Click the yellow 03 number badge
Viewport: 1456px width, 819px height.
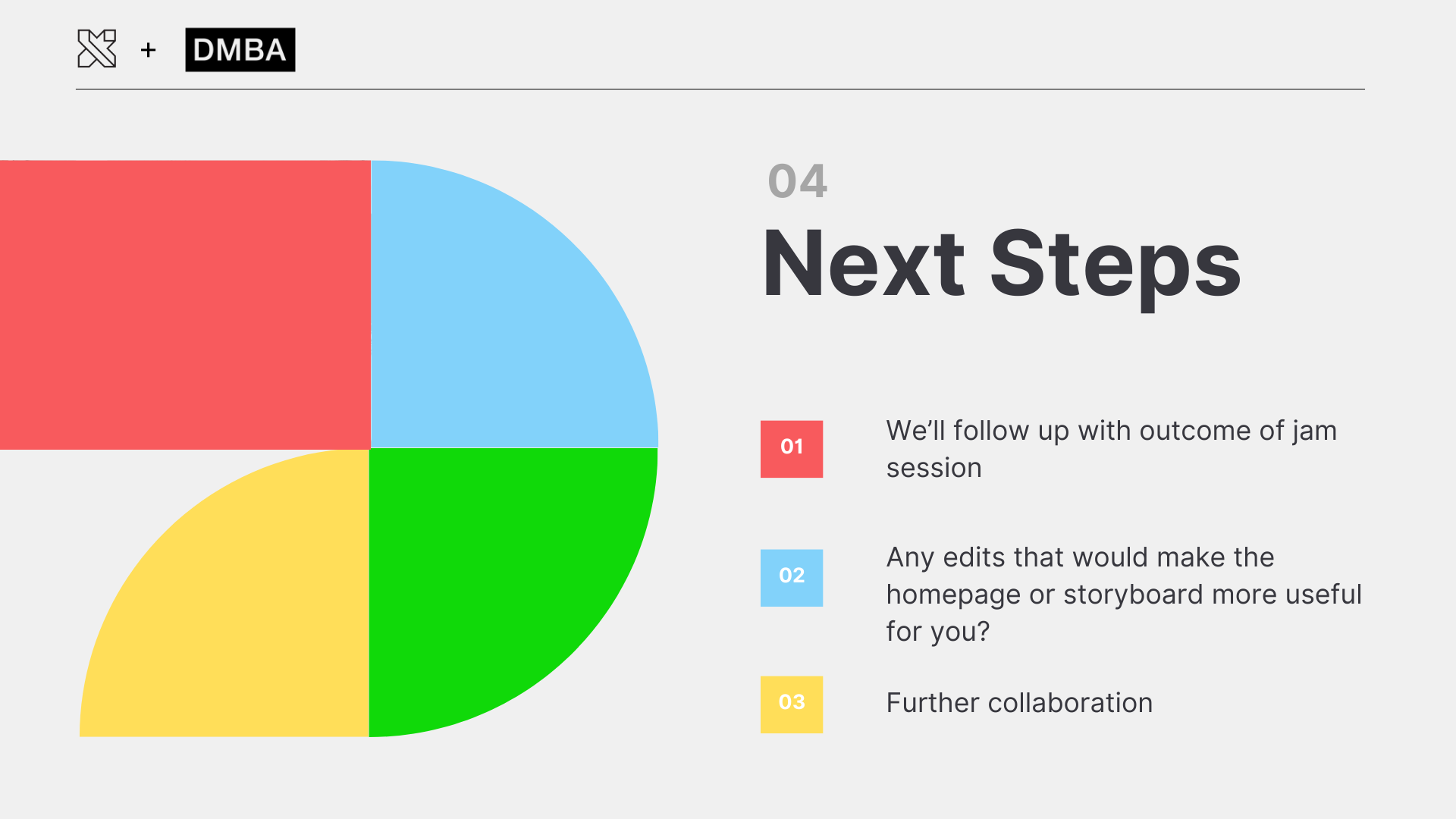[x=791, y=704]
